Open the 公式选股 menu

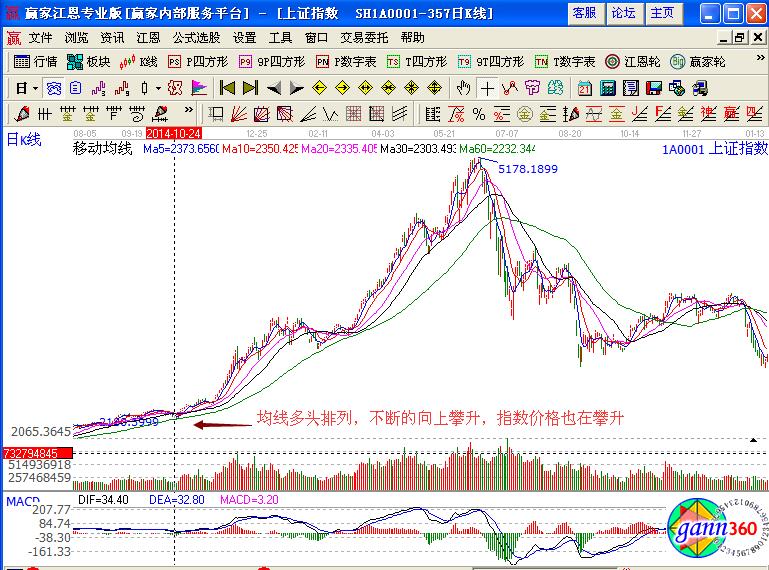click(196, 37)
